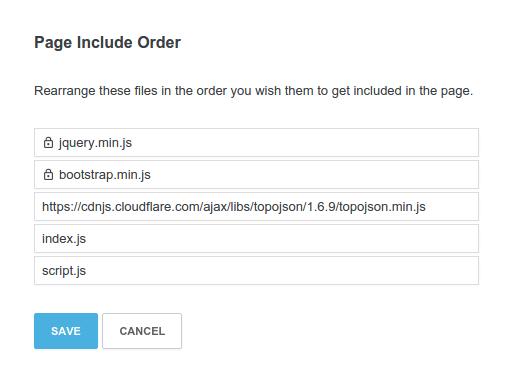Save the page include order
Screen dimensions: 525x383
coord(66,331)
